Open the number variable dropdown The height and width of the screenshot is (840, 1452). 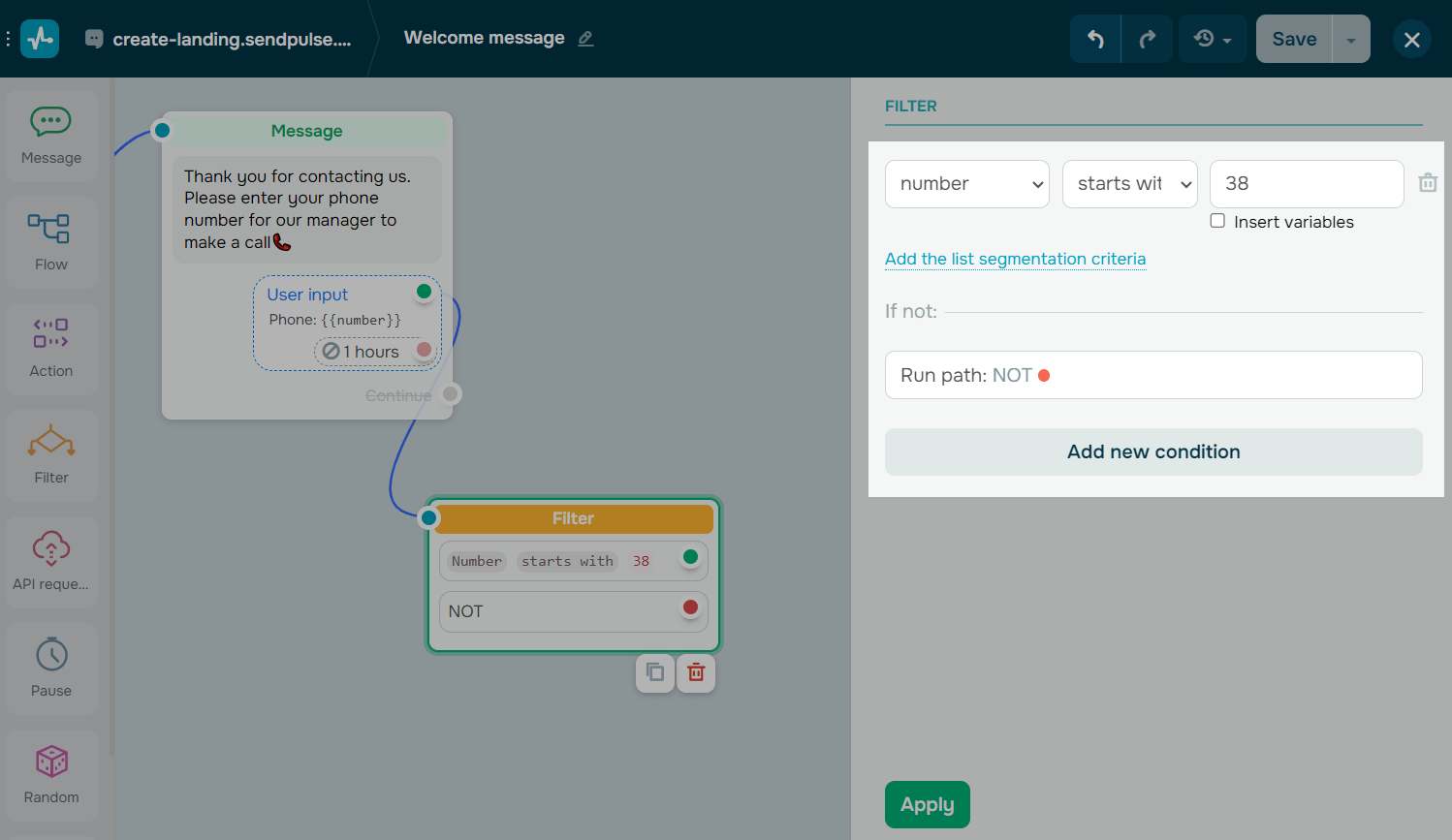coord(966,183)
